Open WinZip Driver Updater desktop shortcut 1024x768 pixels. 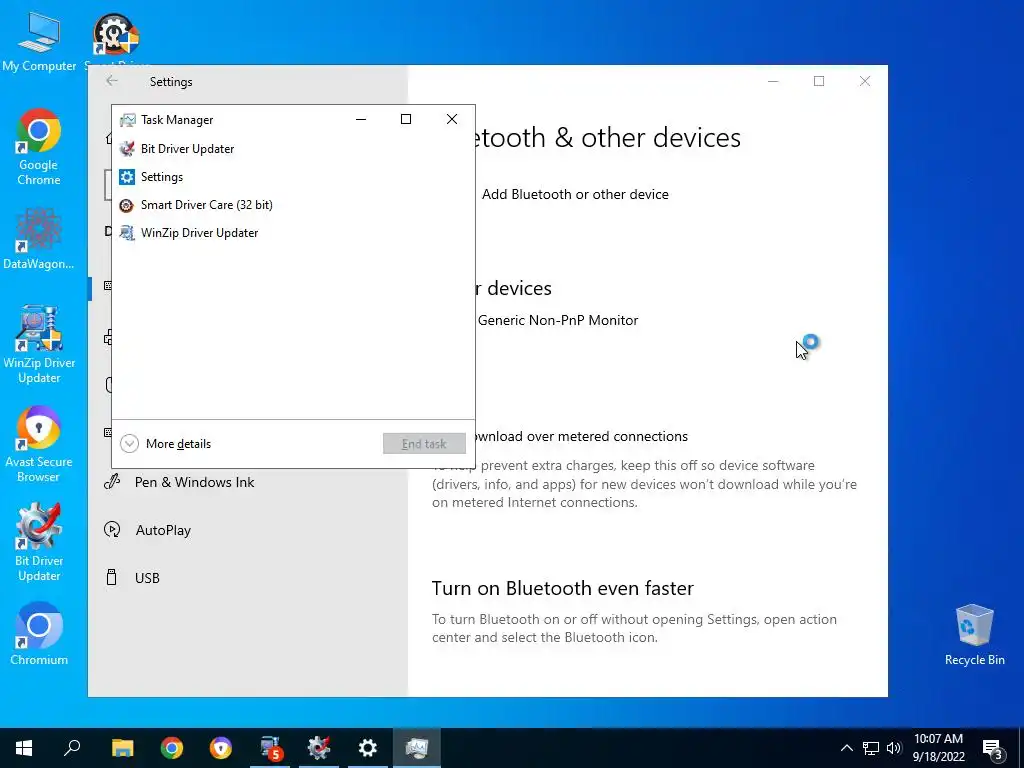pos(39,345)
